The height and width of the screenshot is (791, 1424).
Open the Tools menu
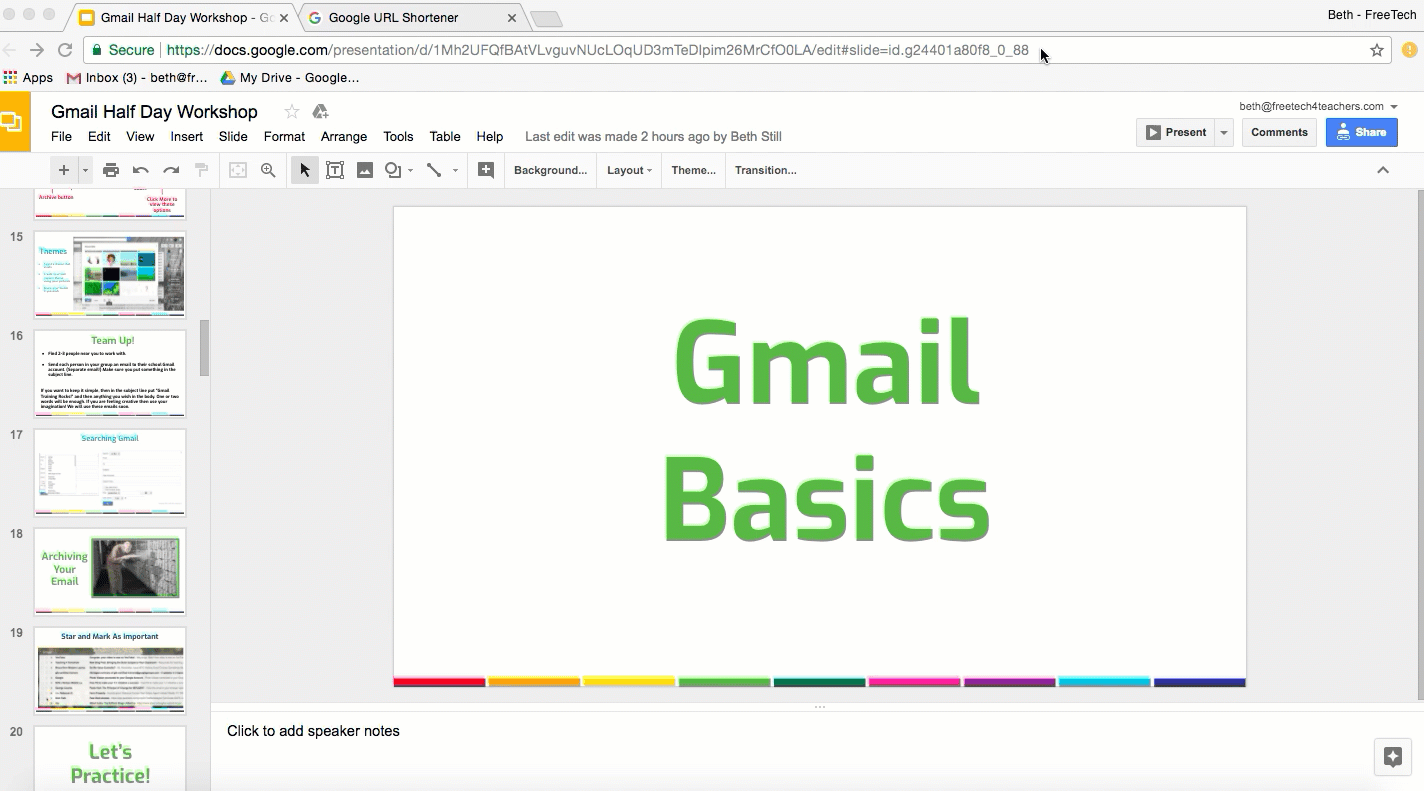[398, 136]
